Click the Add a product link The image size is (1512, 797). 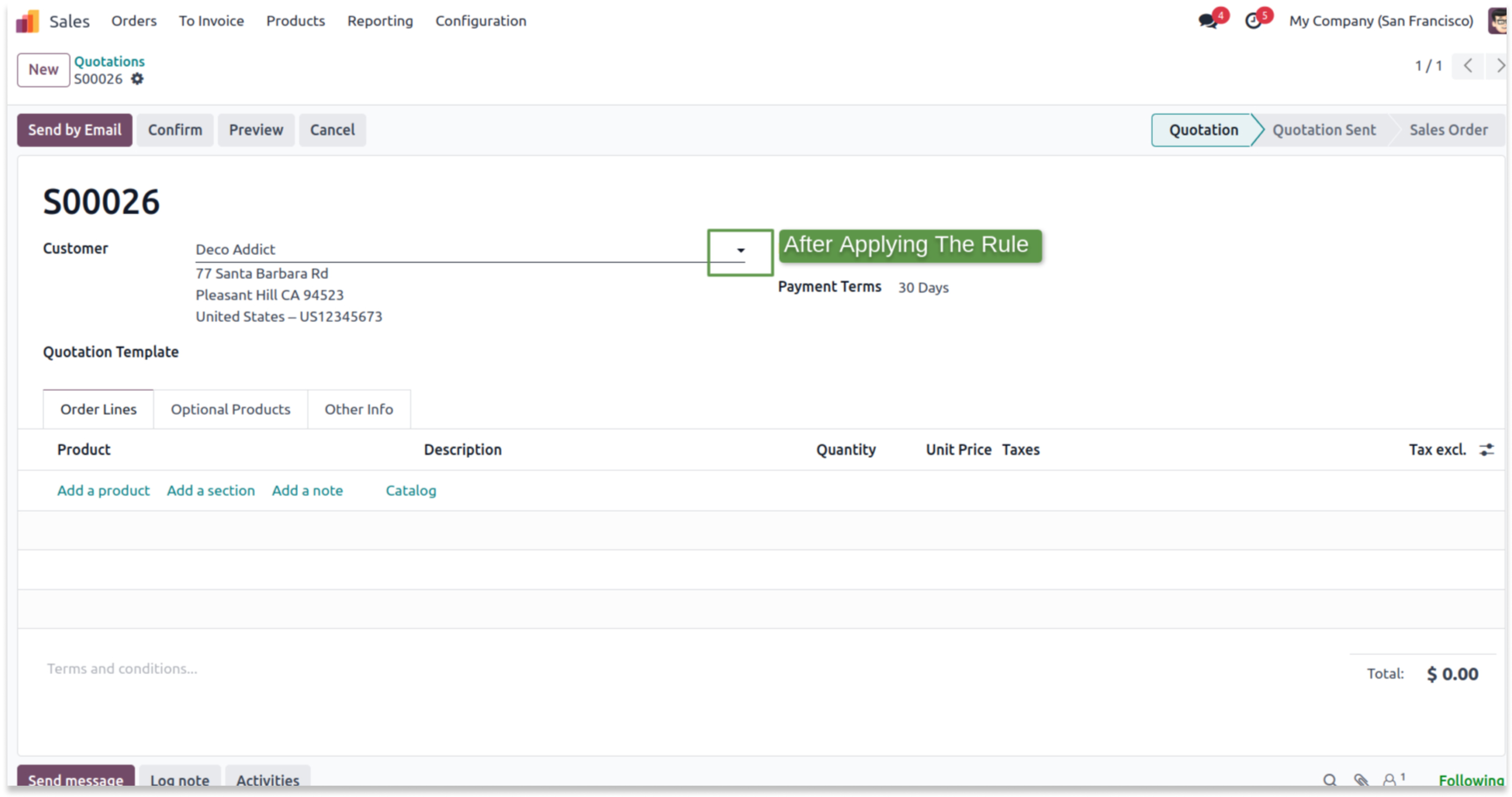tap(103, 490)
